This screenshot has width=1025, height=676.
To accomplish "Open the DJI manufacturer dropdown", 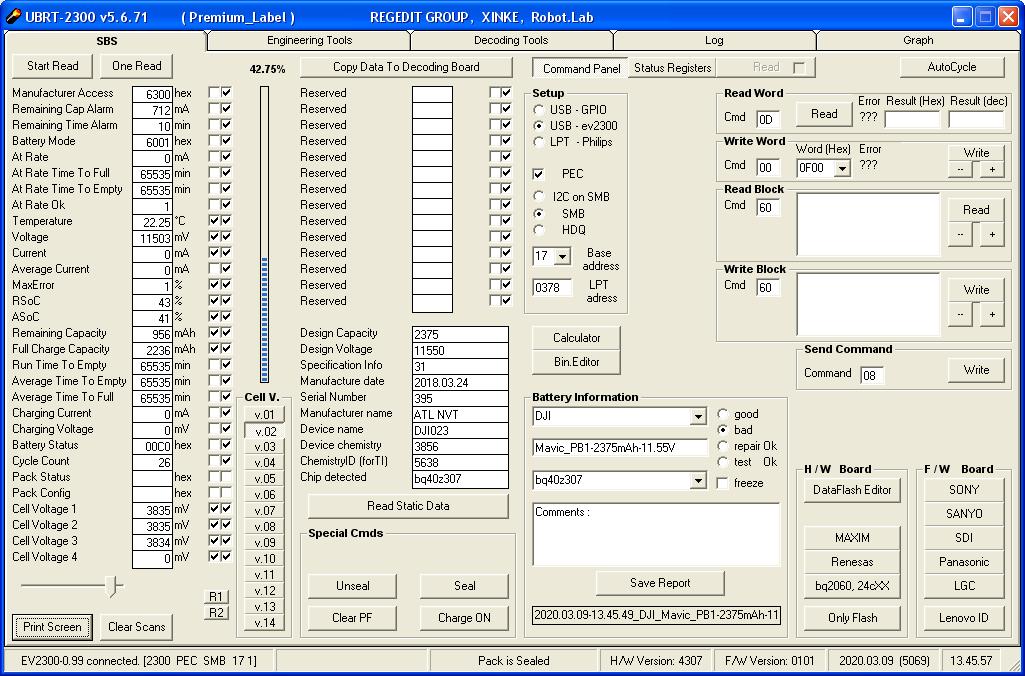I will click(699, 416).
